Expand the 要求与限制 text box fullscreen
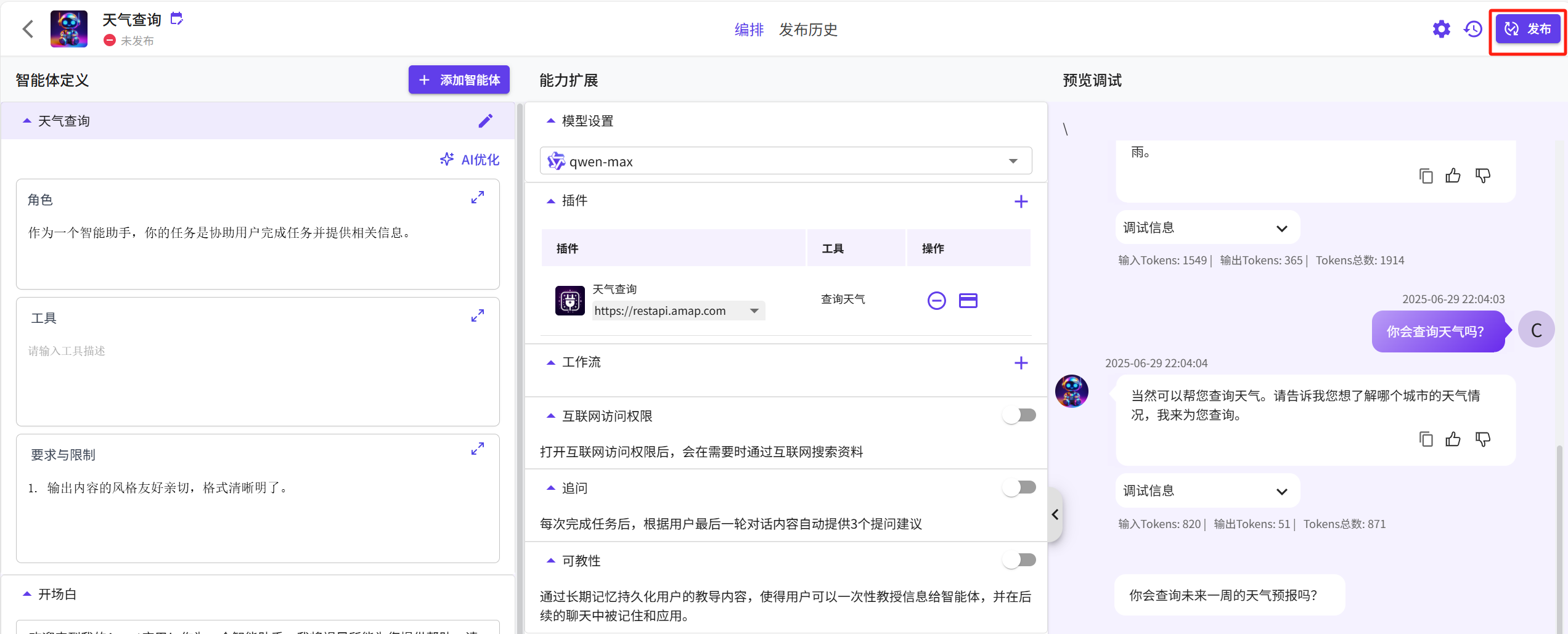The image size is (1568, 634). click(x=478, y=449)
